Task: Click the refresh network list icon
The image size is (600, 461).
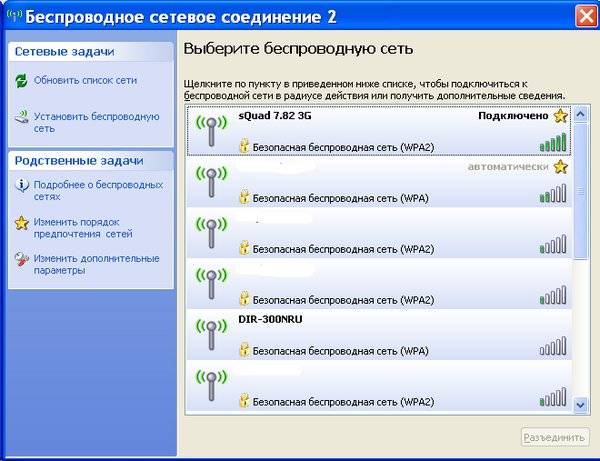Action: coord(22,81)
